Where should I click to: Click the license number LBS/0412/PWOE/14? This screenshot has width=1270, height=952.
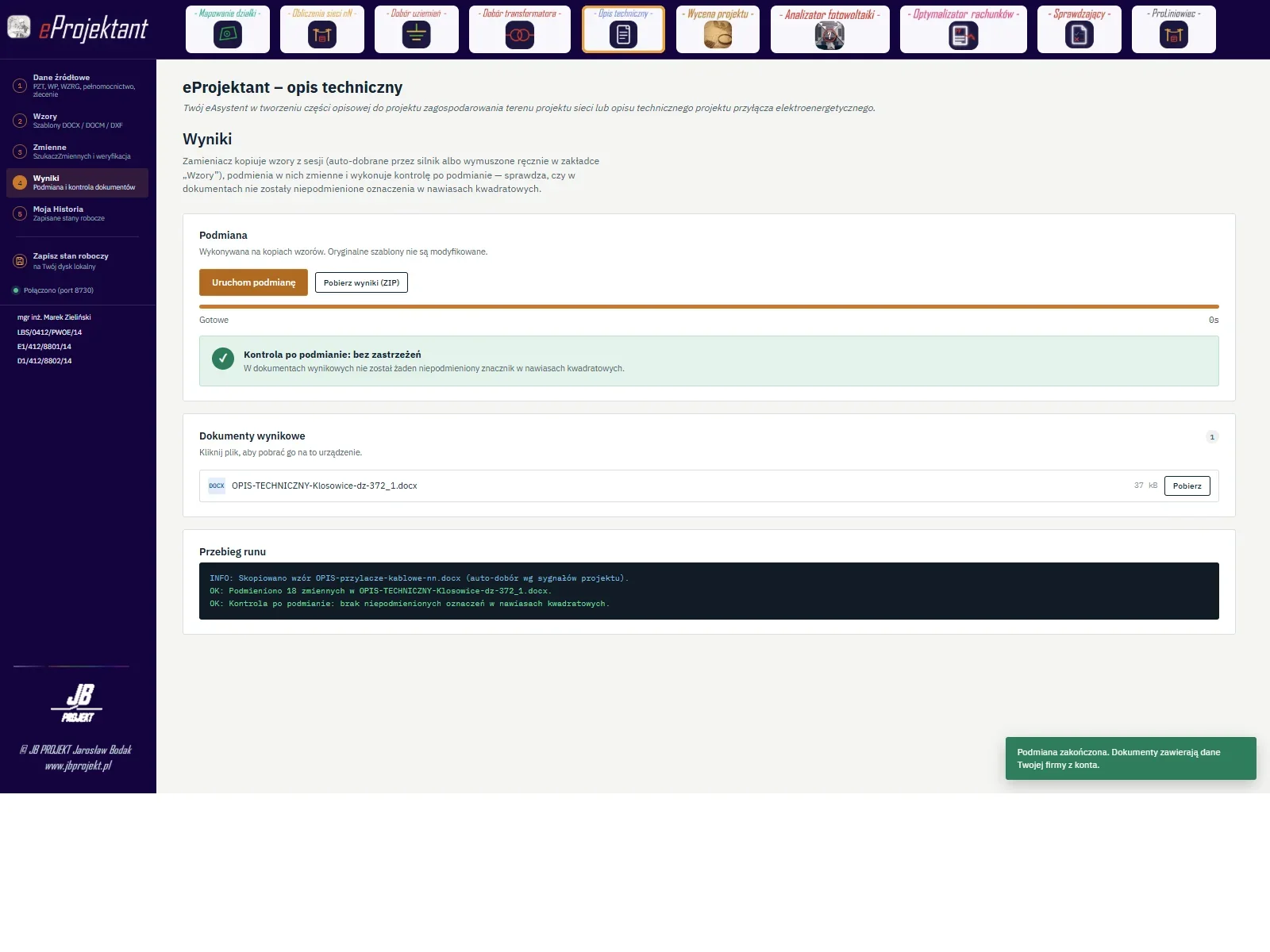point(49,332)
